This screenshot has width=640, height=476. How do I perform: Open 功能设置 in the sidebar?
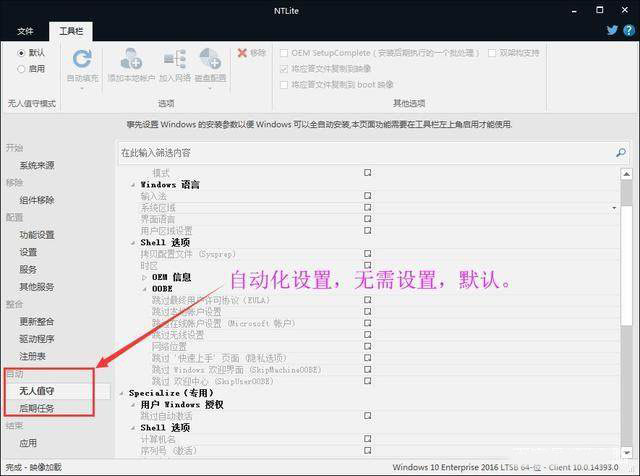(37, 235)
